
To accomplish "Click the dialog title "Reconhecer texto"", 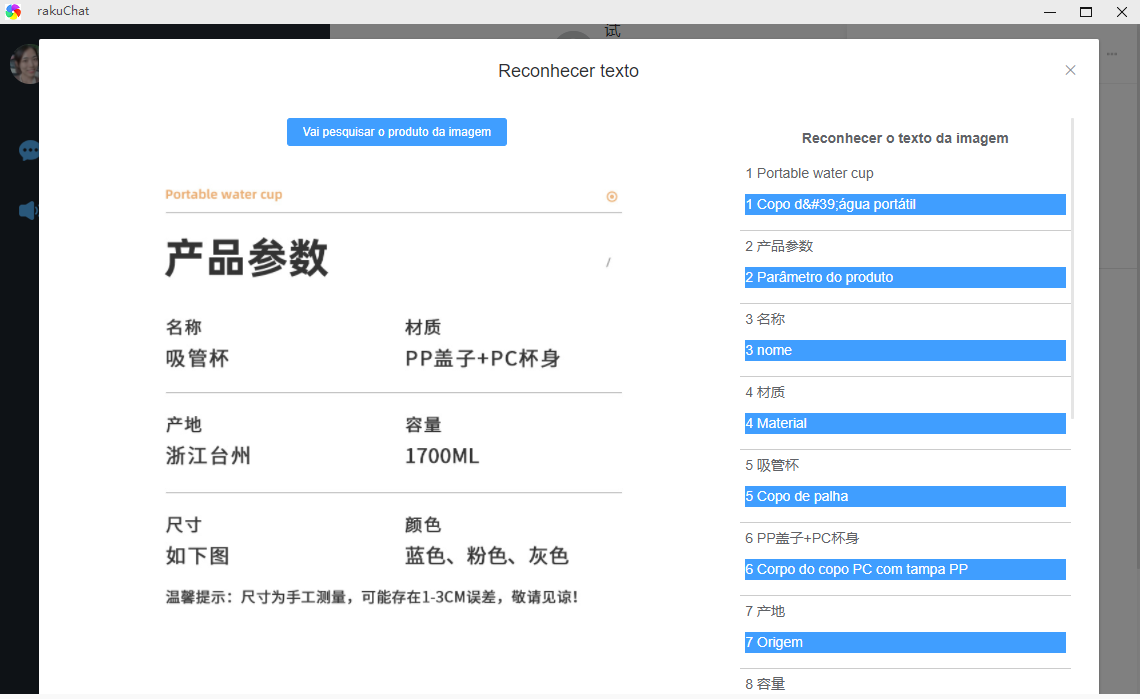I will [569, 71].
